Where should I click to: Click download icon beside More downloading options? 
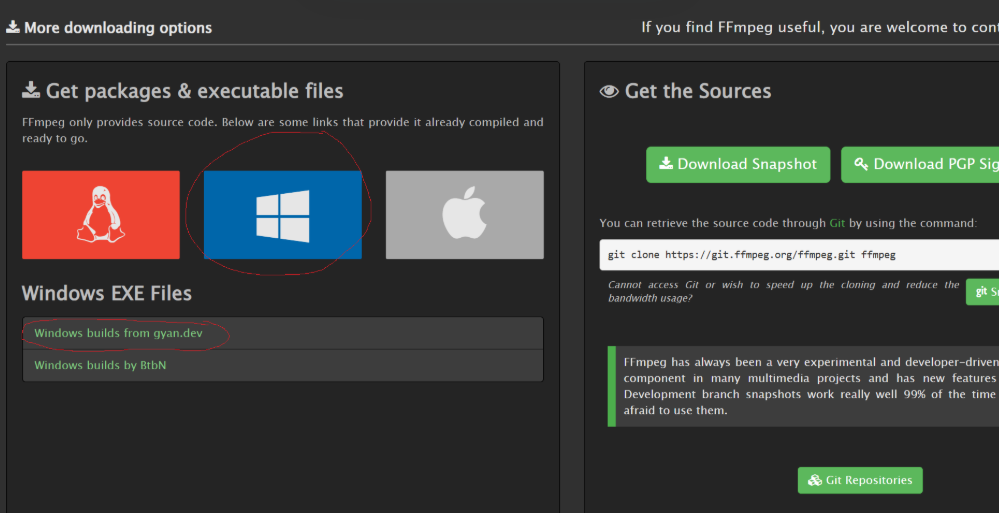pos(13,27)
